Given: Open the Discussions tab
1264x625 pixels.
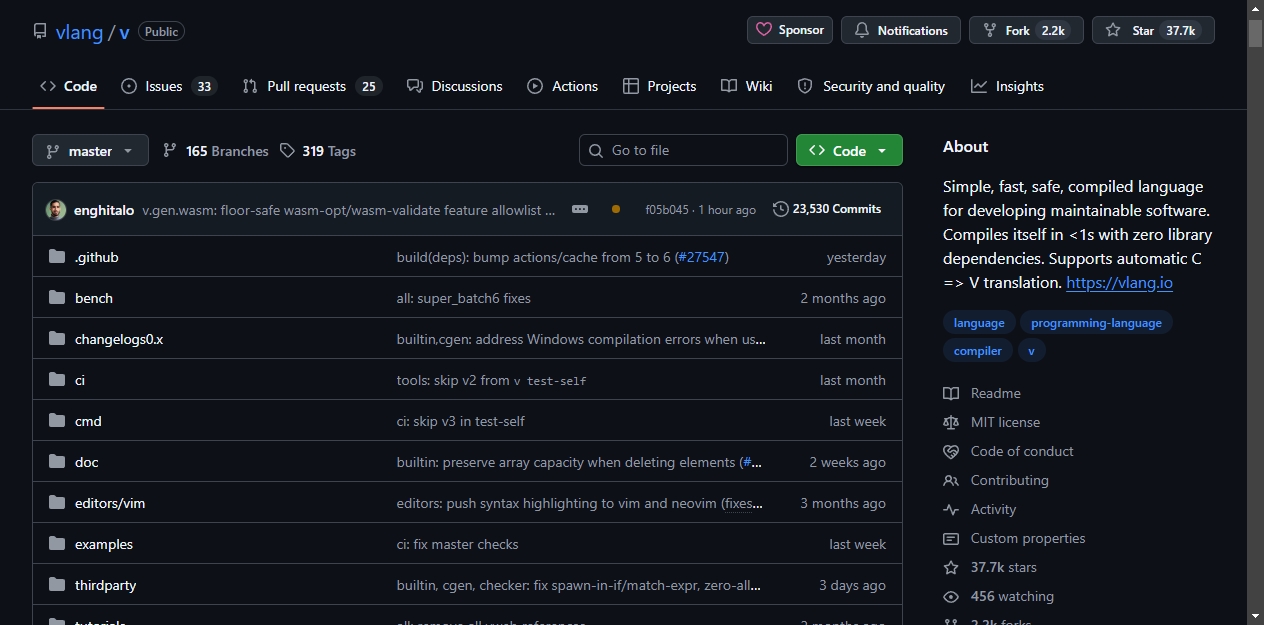Looking at the screenshot, I should 455,86.
